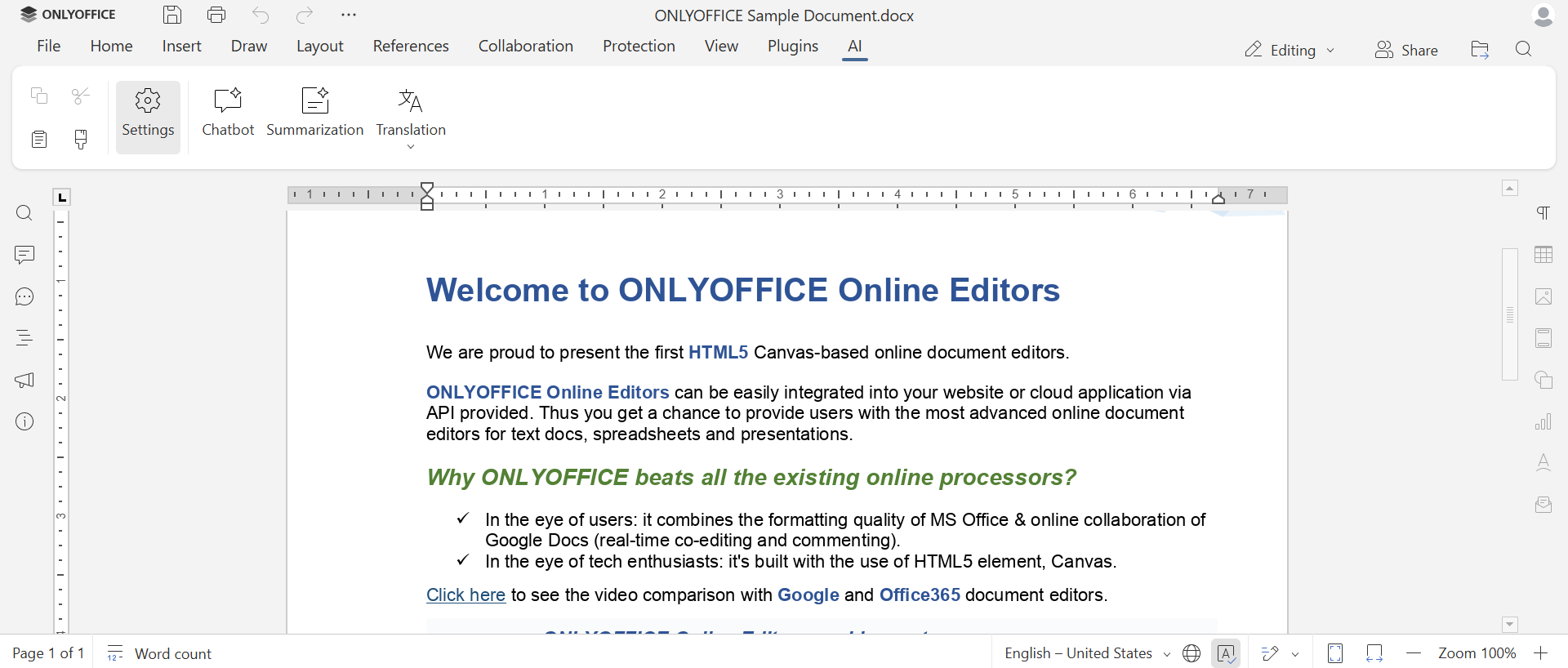Click 'ONLYOFFICE Online Editors' link text
Image resolution: width=1568 pixels, height=668 pixels.
coord(547,393)
